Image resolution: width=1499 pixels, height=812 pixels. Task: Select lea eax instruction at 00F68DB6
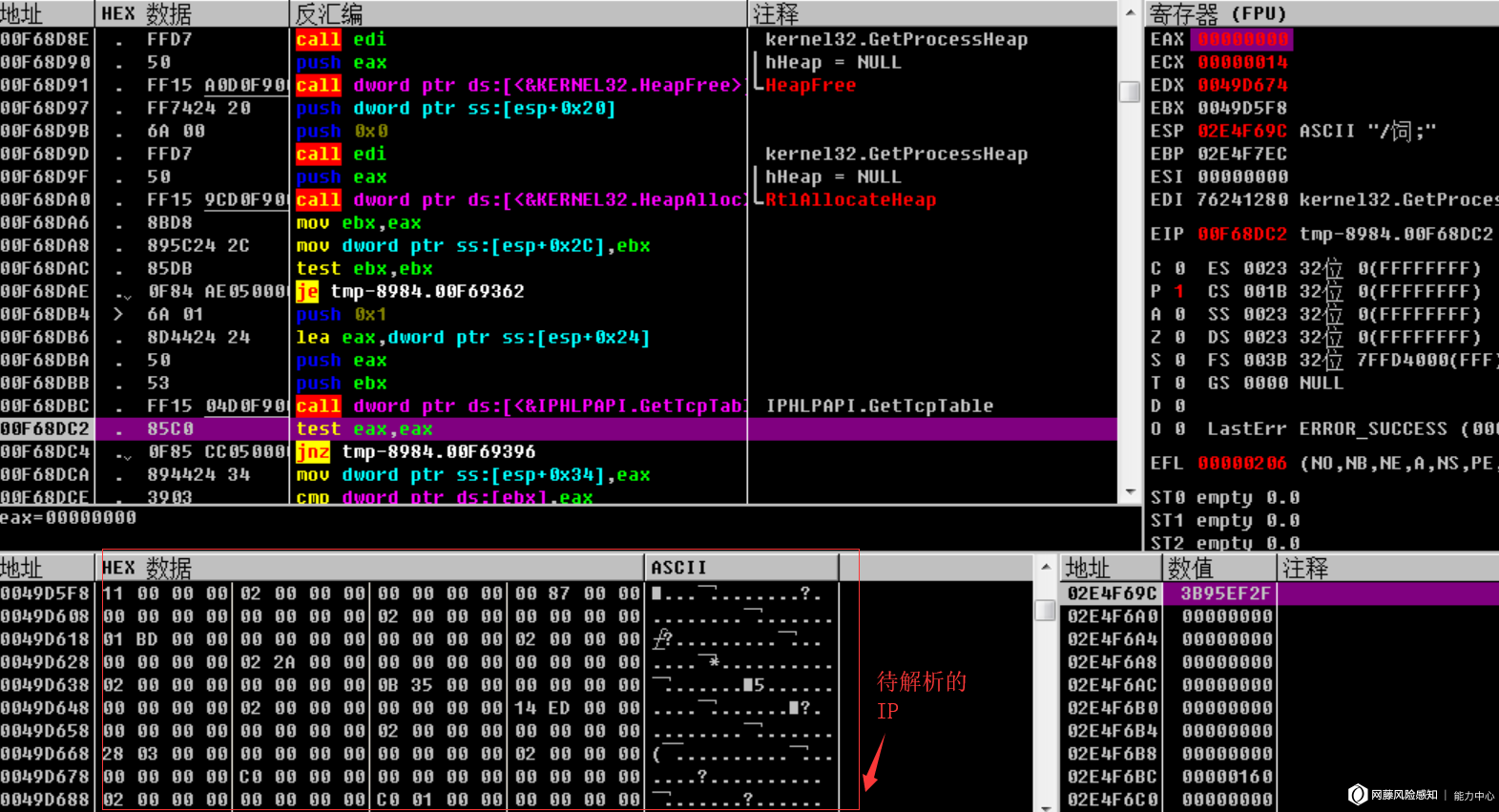pos(558,337)
